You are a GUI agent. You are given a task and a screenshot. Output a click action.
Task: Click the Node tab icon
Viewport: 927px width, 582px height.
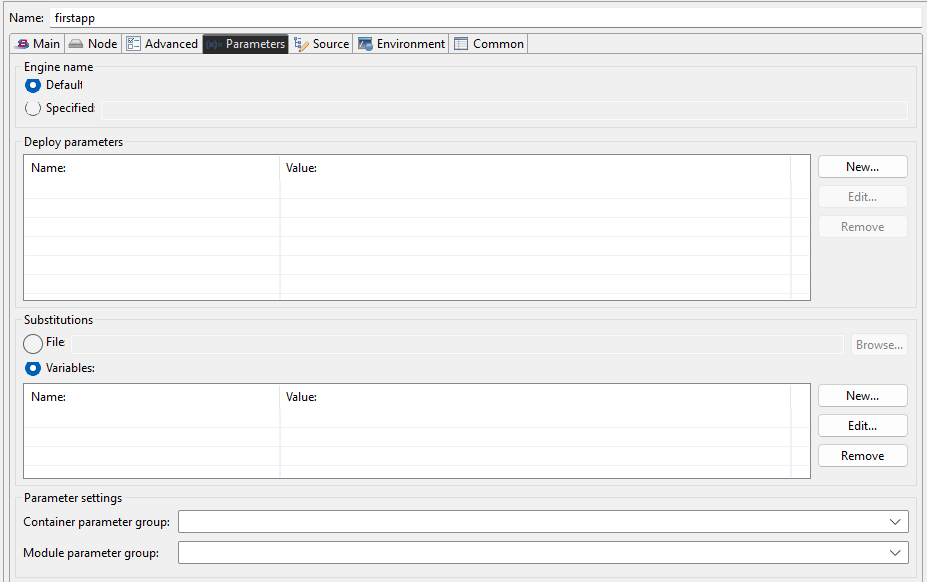click(76, 44)
